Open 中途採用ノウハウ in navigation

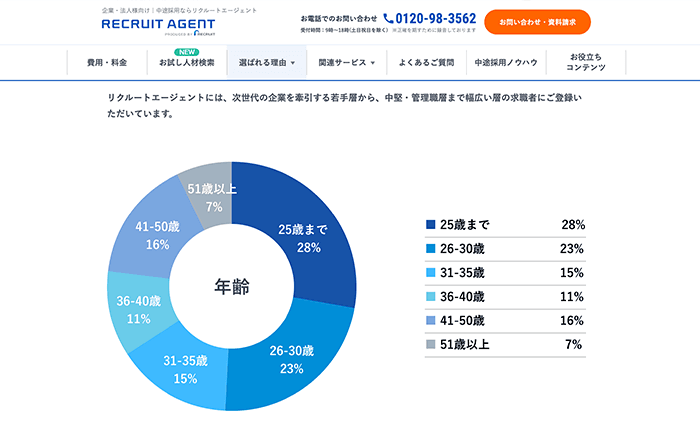point(506,62)
